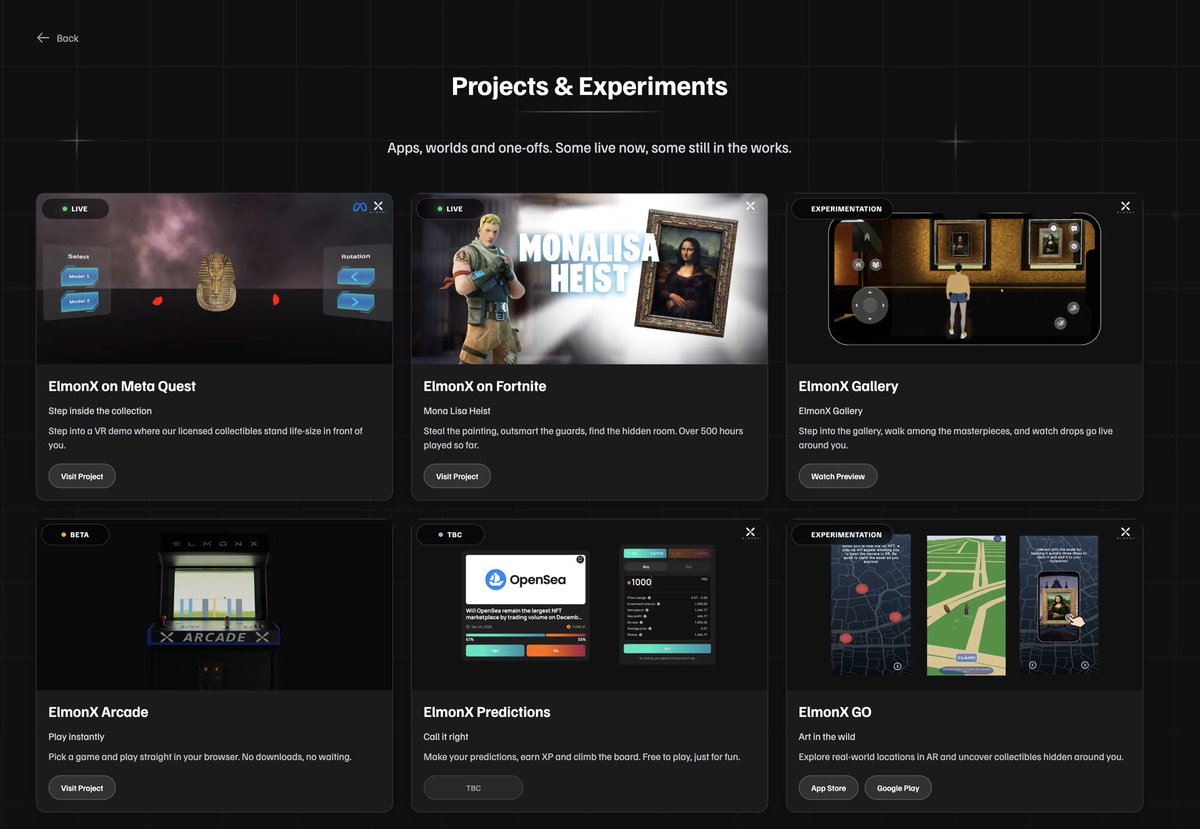This screenshot has width=1200, height=829.
Task: Open the Meta Quest pharaoh mask thumbnail
Action: click(214, 279)
